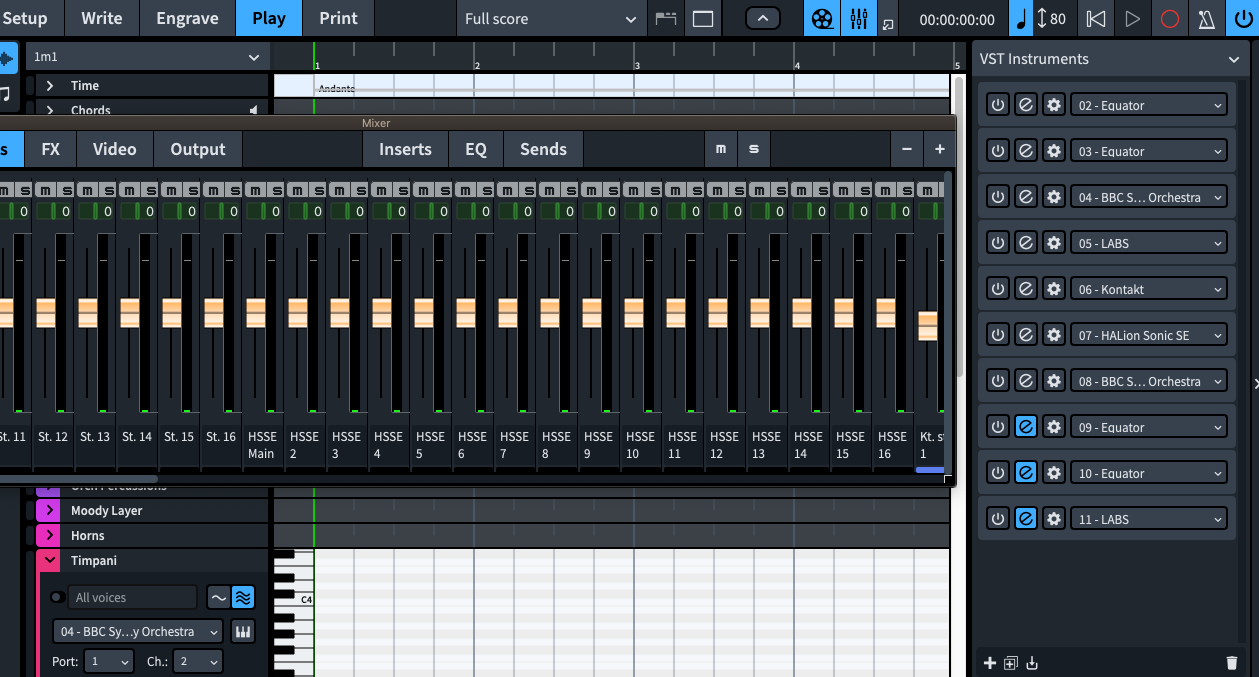Toggle the Mixer toolbar icon
The width and height of the screenshot is (1259, 677).
pos(858,19)
